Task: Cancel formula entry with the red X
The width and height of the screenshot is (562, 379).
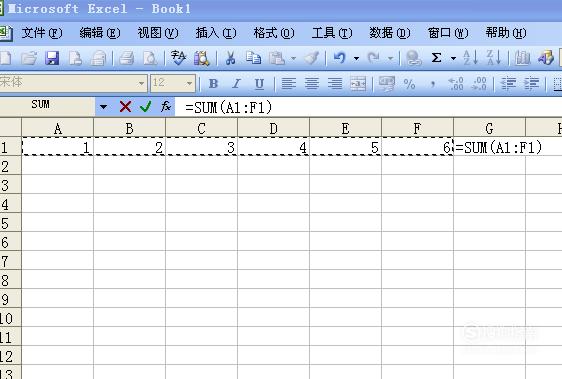Action: coord(125,106)
